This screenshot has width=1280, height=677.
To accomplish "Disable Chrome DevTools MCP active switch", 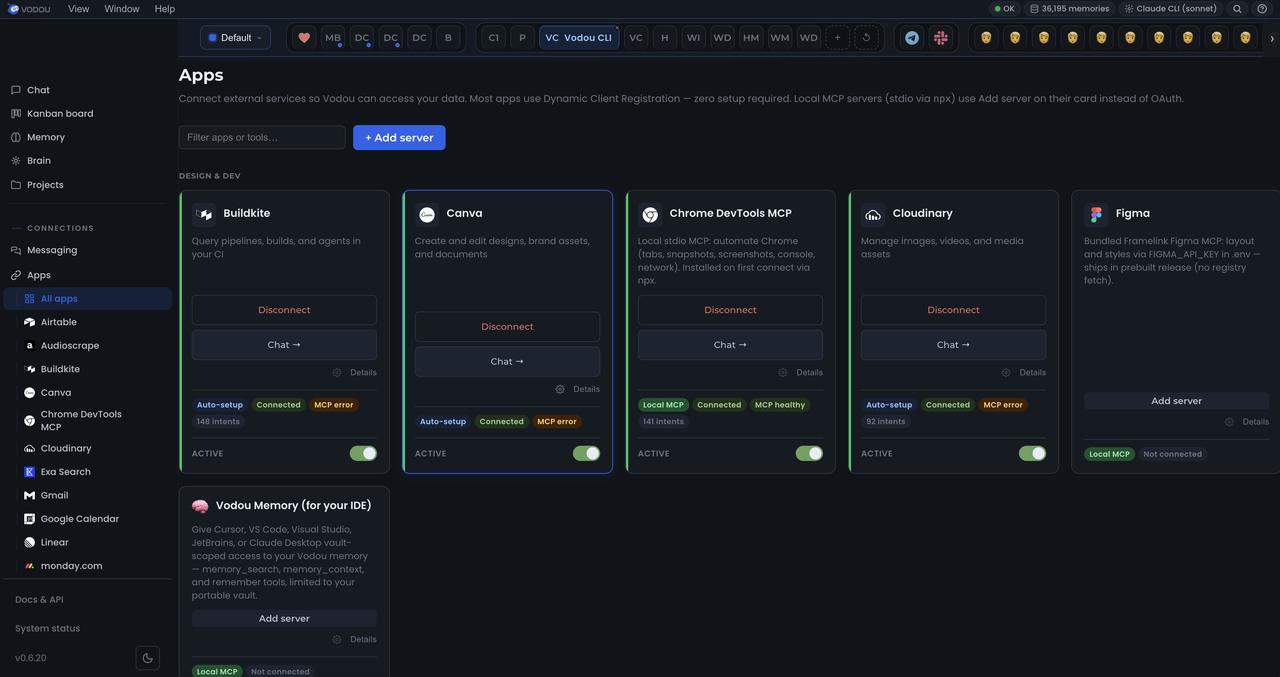I will [x=809, y=454].
